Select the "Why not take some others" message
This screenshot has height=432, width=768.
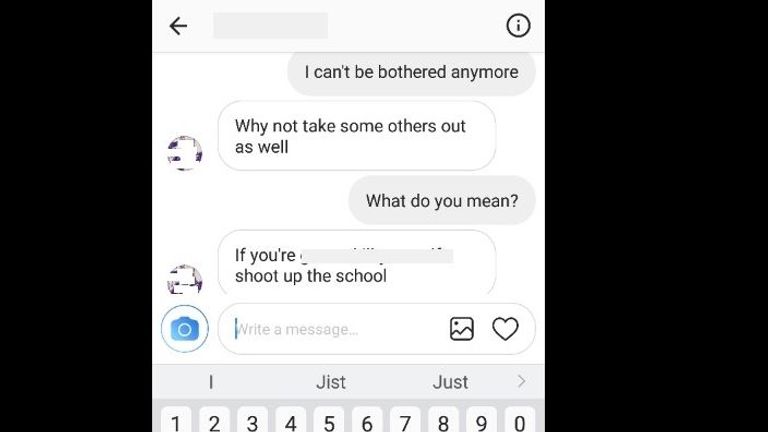pos(357,136)
